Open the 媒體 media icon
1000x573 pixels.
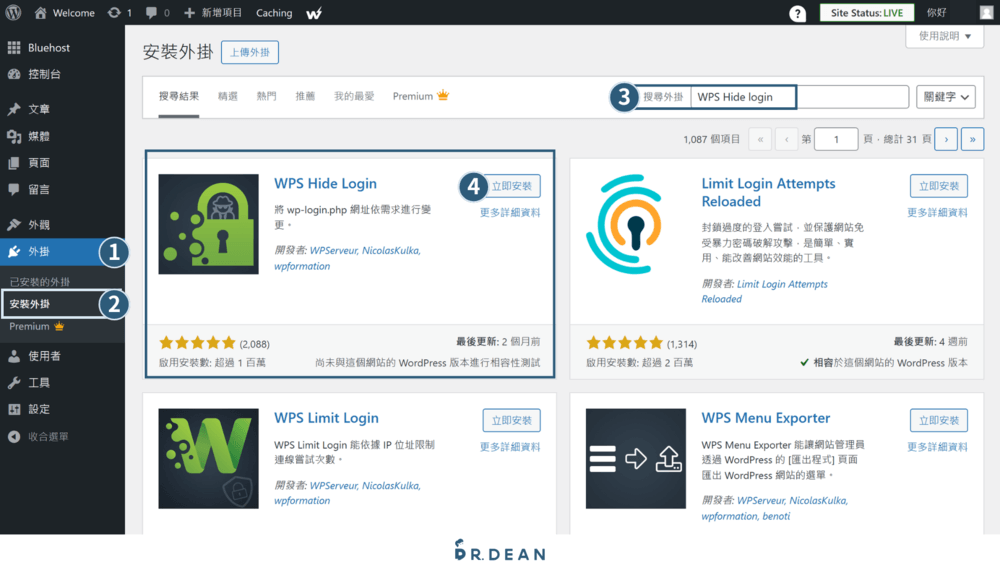tap(13, 136)
